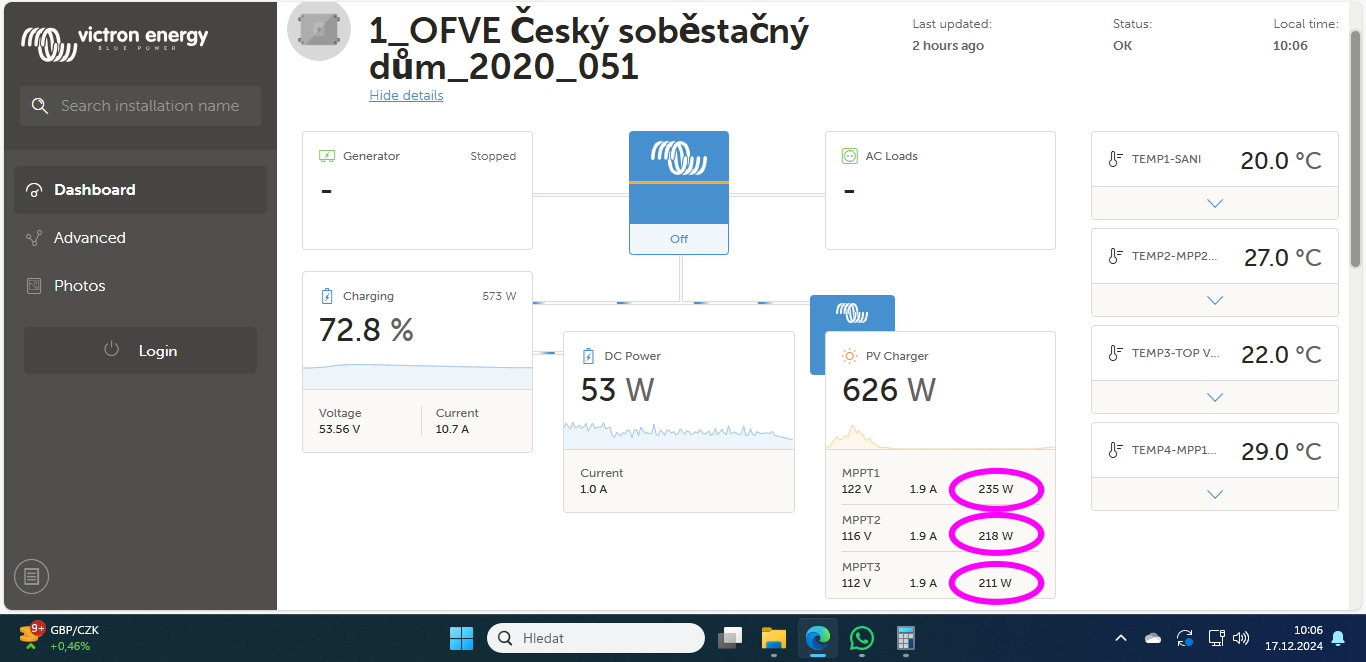
Task: Click the 626 W PV Charger value
Action: tap(889, 389)
